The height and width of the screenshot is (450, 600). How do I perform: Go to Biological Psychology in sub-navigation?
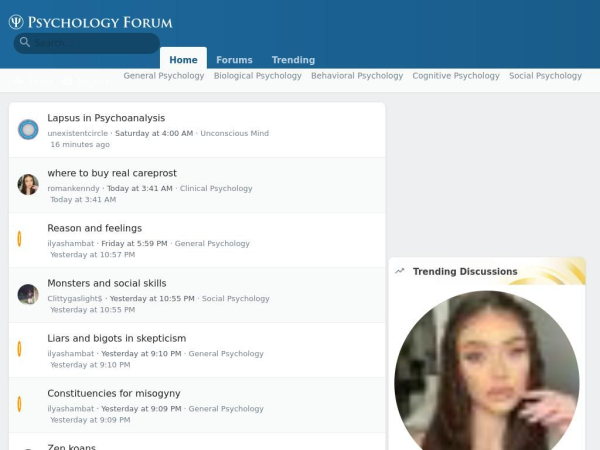258,76
